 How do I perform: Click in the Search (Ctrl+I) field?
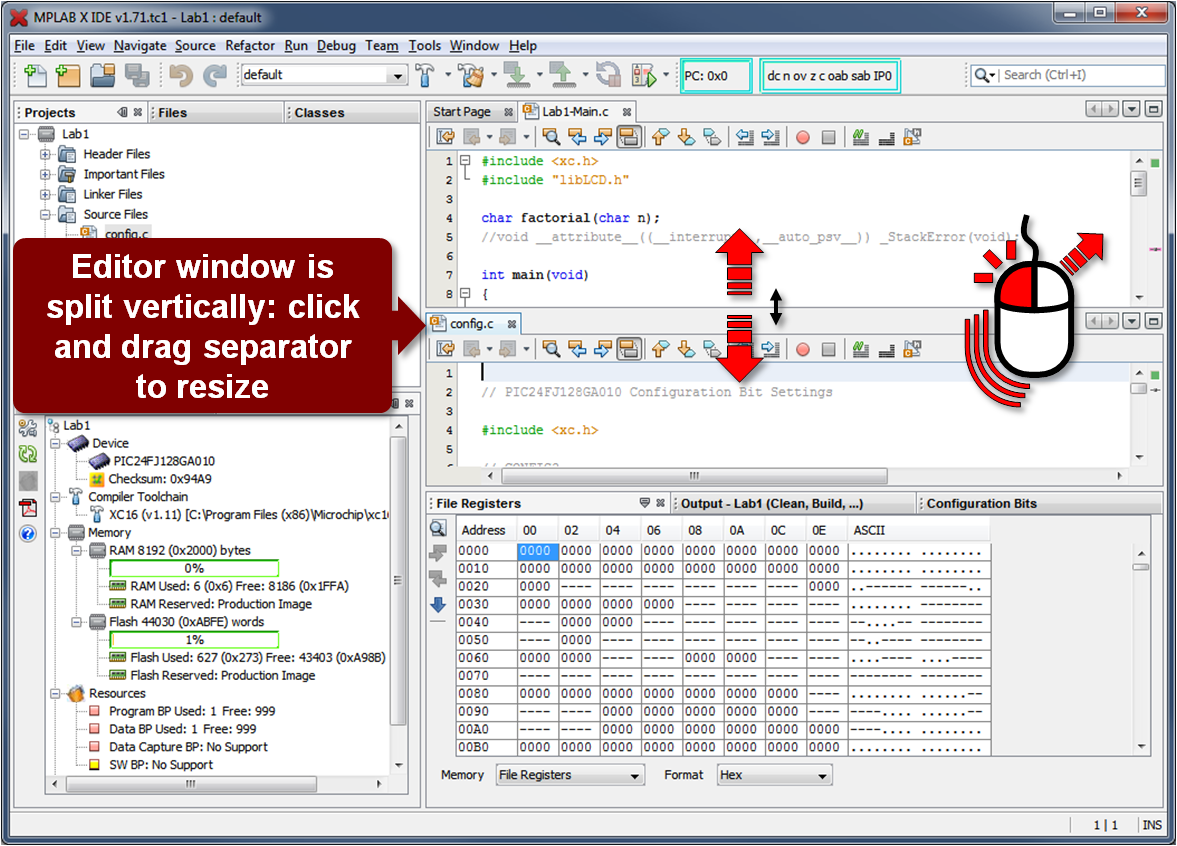[x=1082, y=75]
